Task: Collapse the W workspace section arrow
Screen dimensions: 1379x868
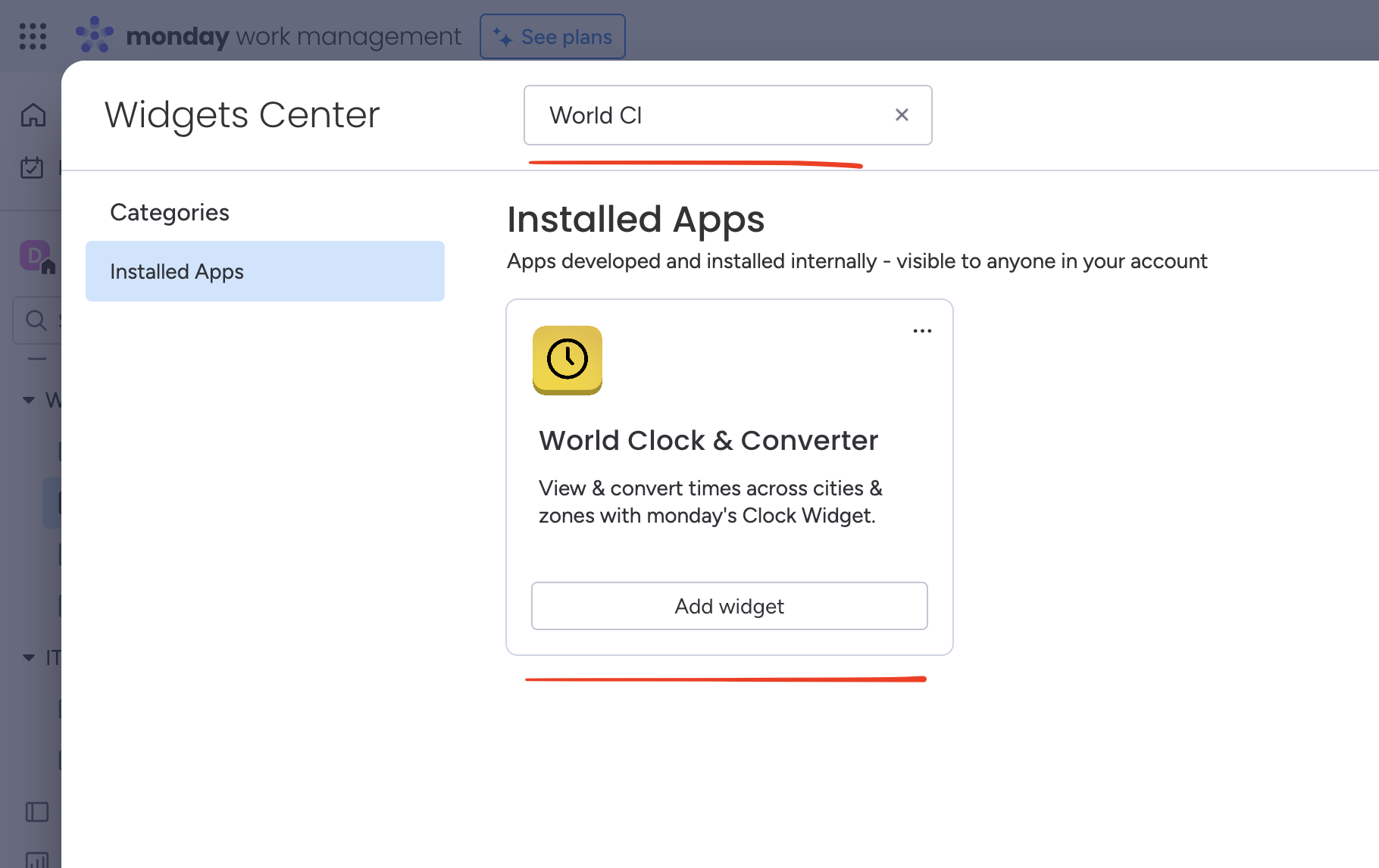Action: 29,399
